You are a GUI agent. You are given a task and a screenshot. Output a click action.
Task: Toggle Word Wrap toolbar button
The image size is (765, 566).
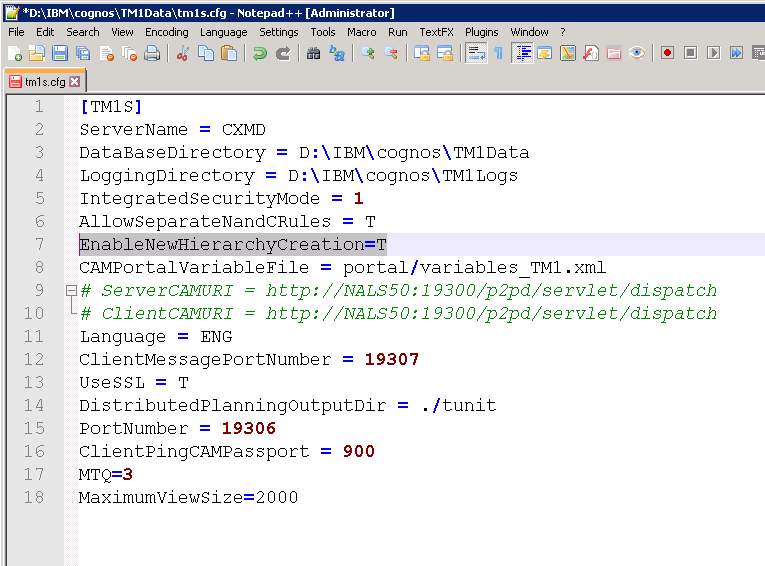(x=476, y=53)
